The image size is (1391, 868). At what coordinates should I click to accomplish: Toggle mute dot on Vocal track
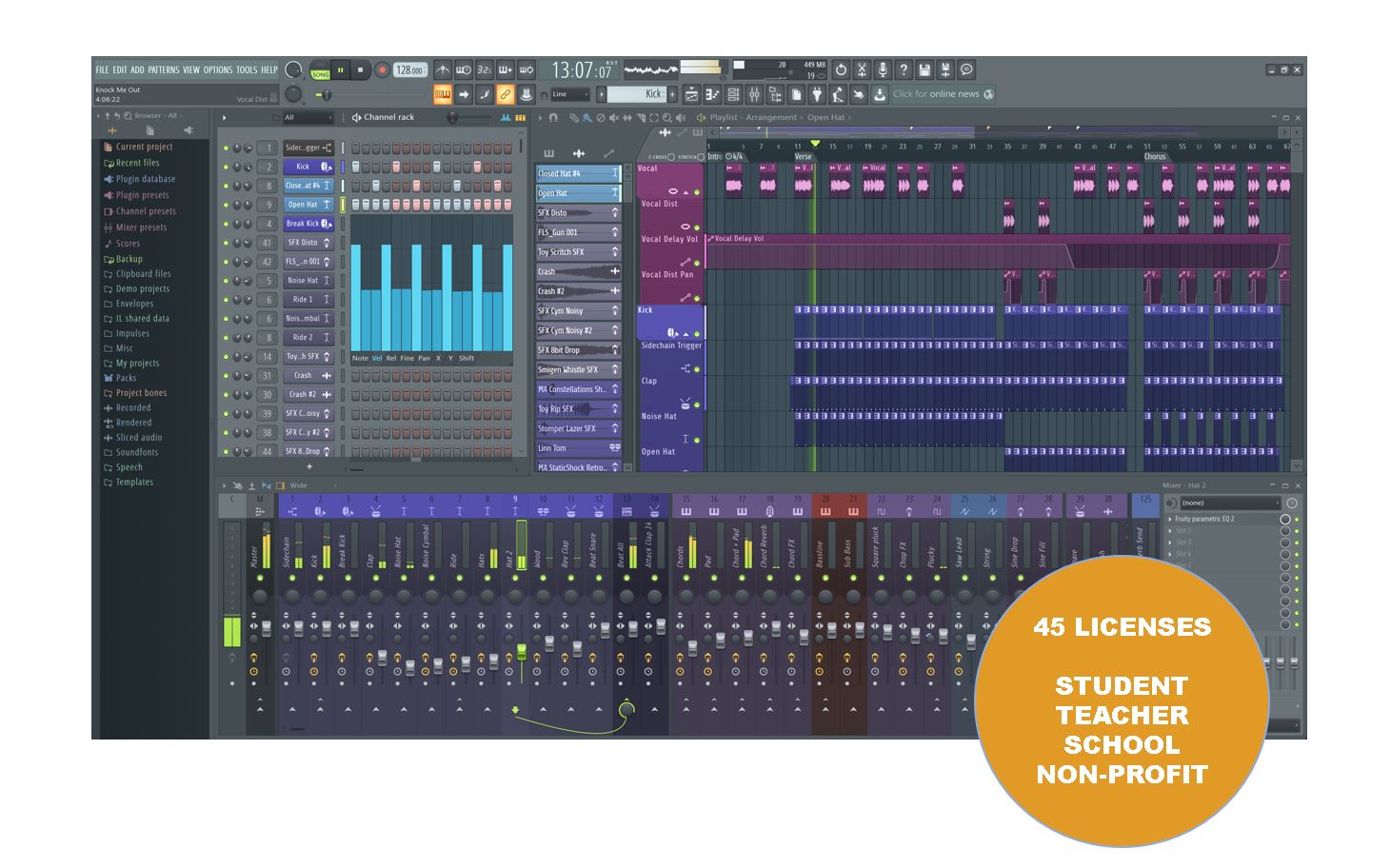(697, 192)
